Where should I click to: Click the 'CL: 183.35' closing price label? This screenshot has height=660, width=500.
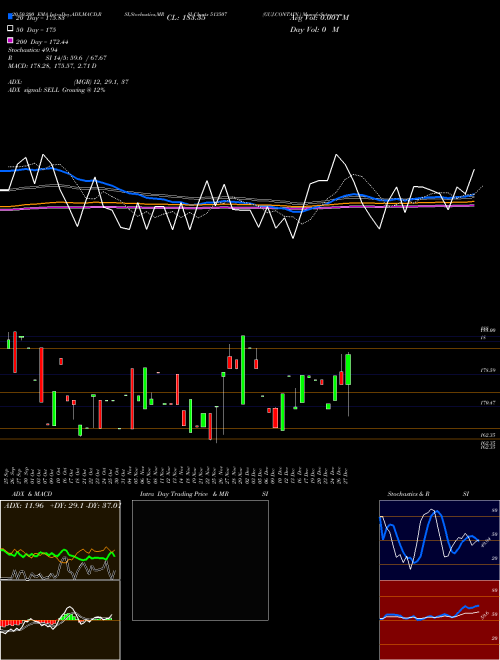click(x=186, y=18)
